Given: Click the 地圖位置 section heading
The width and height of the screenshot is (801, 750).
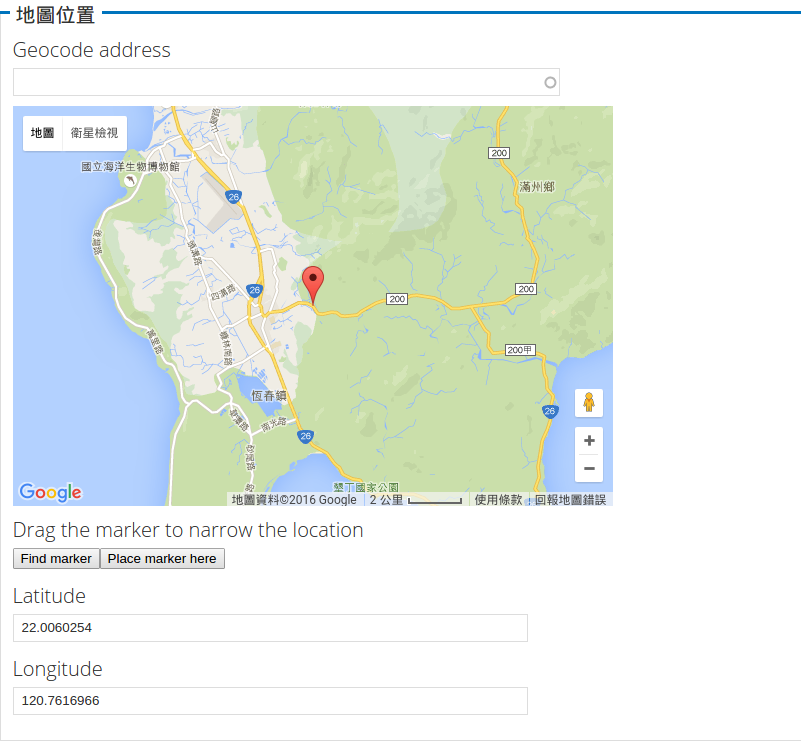Looking at the screenshot, I should pyautogui.click(x=55, y=15).
